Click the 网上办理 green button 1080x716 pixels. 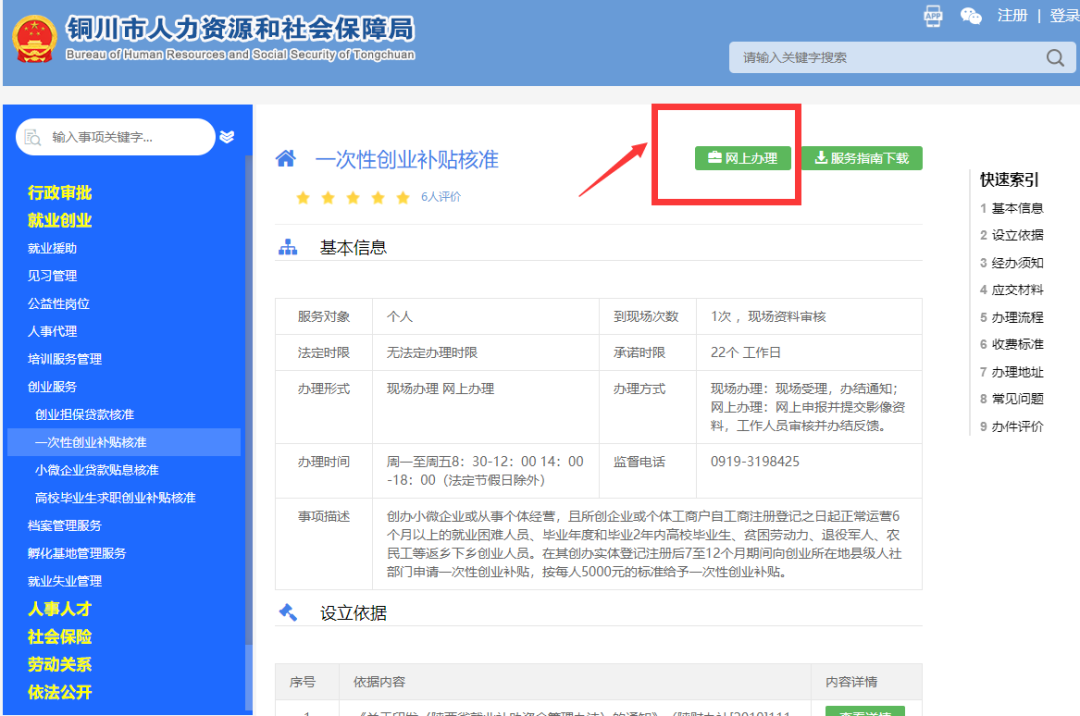point(742,158)
